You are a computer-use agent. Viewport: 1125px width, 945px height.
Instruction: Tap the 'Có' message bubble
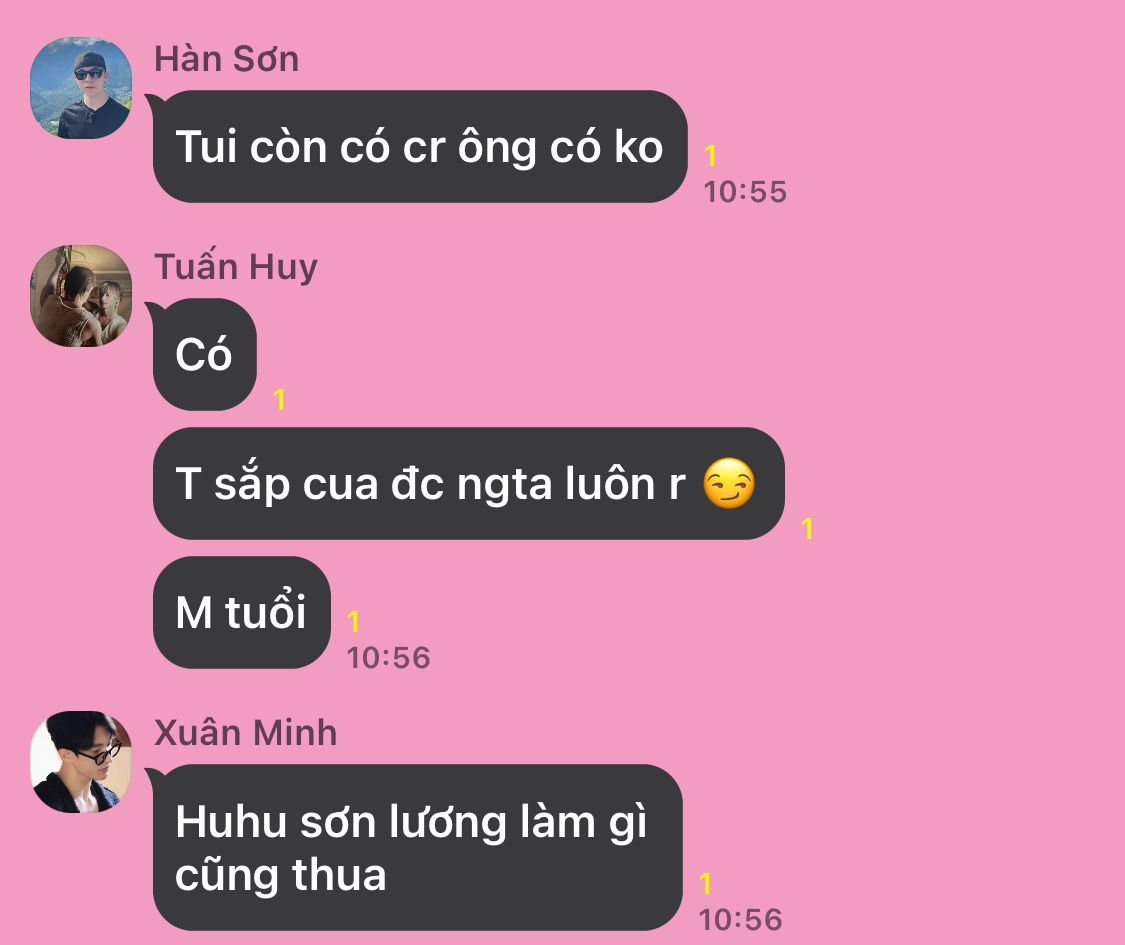[x=204, y=354]
